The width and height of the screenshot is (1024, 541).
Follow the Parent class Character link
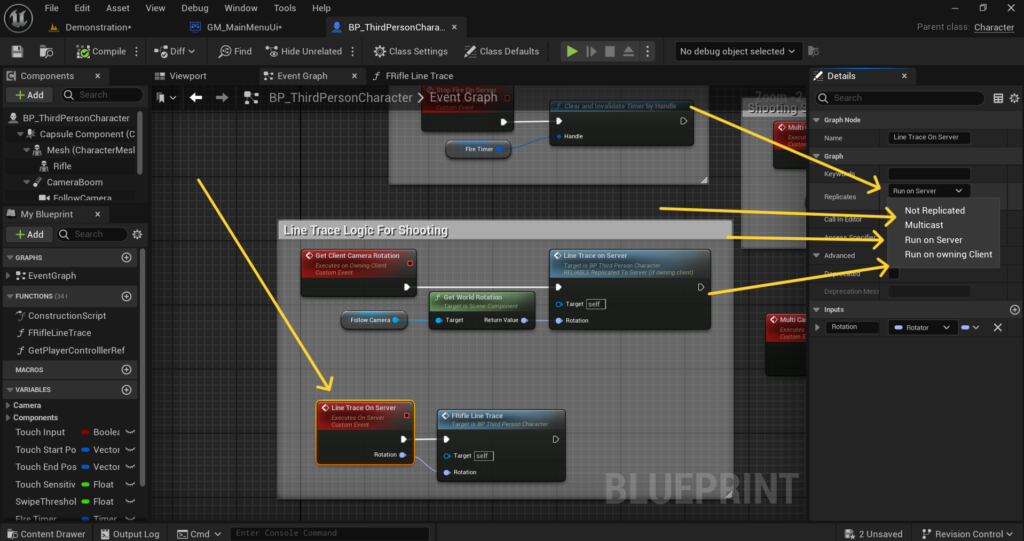point(994,27)
